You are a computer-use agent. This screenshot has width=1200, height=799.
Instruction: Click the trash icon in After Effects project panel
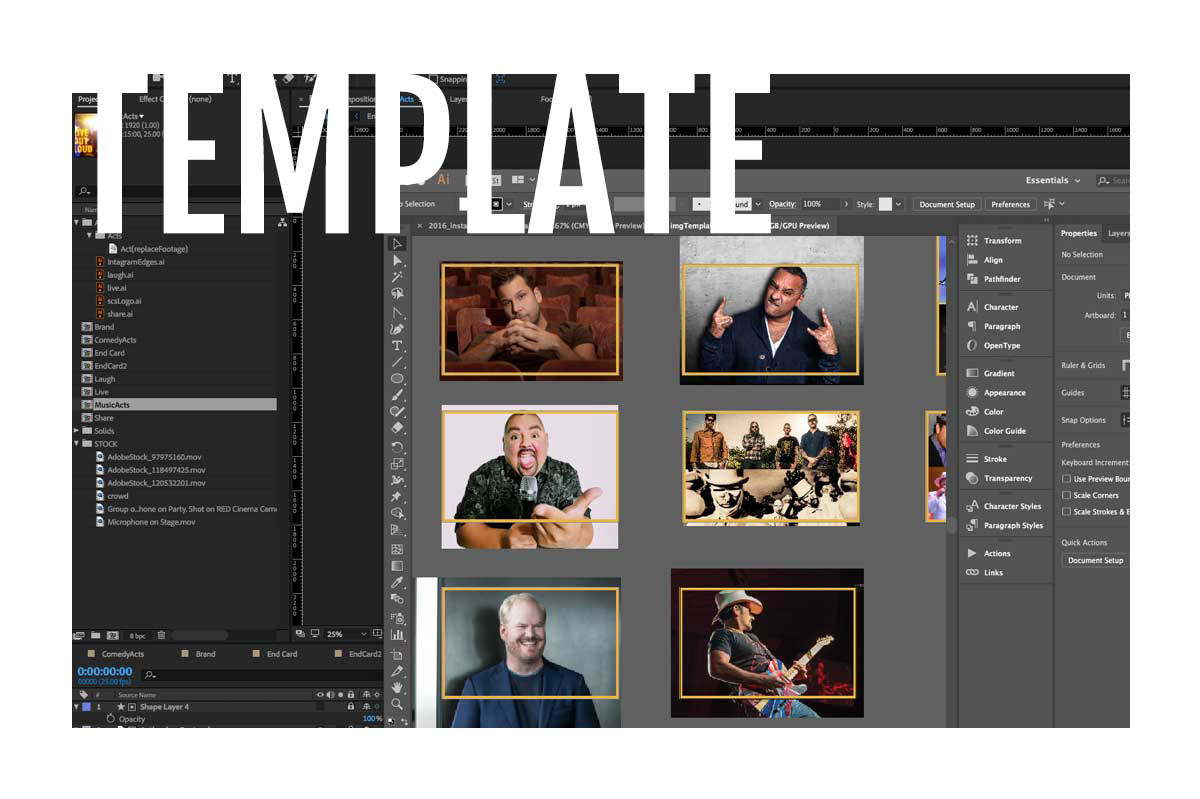[x=161, y=635]
